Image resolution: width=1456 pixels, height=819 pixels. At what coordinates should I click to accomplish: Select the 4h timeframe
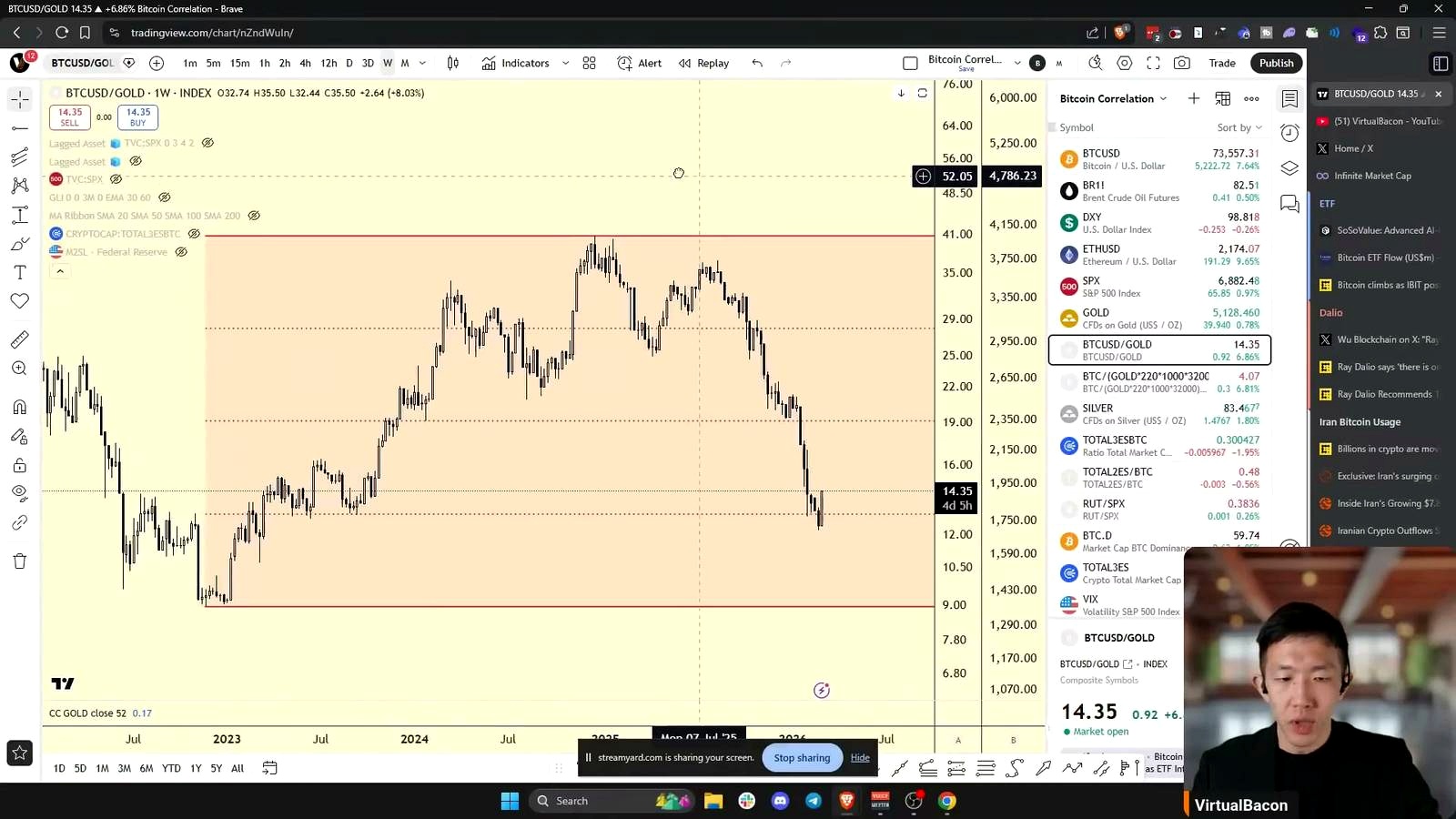click(x=305, y=63)
